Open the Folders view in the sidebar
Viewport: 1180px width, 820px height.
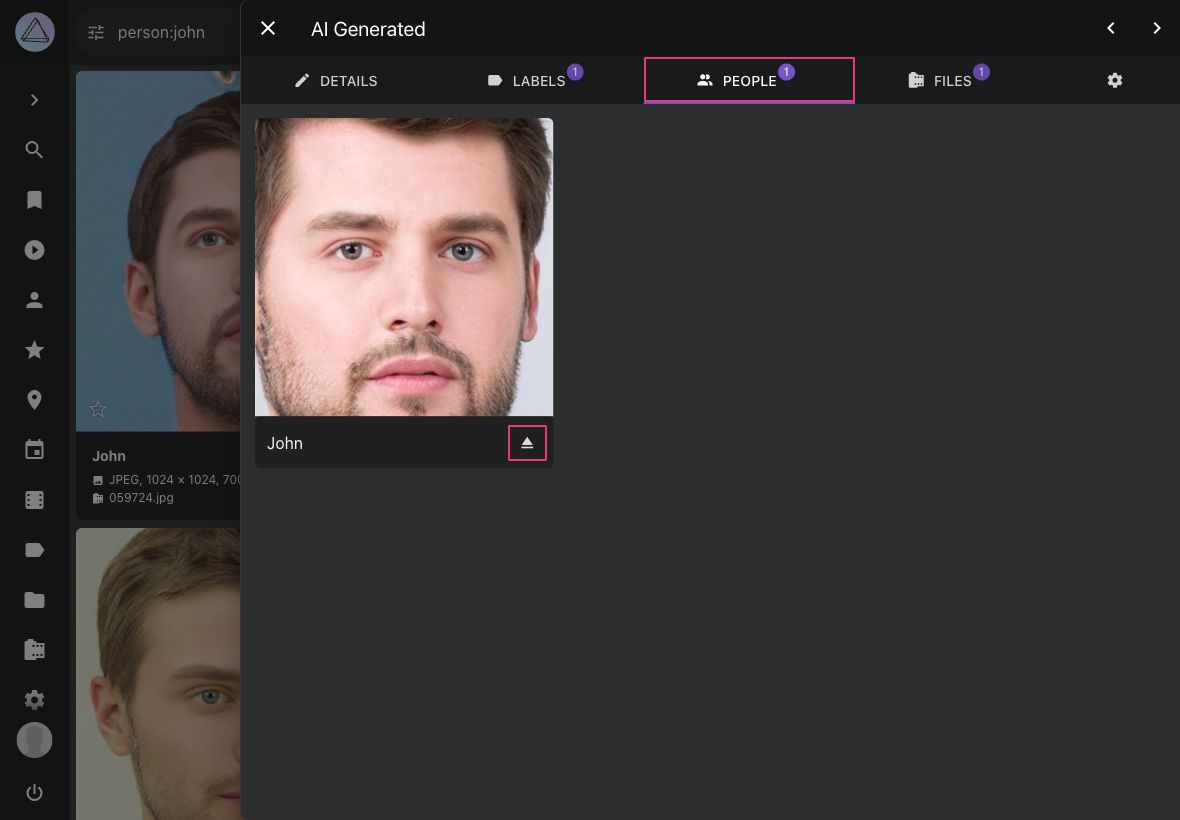34,599
